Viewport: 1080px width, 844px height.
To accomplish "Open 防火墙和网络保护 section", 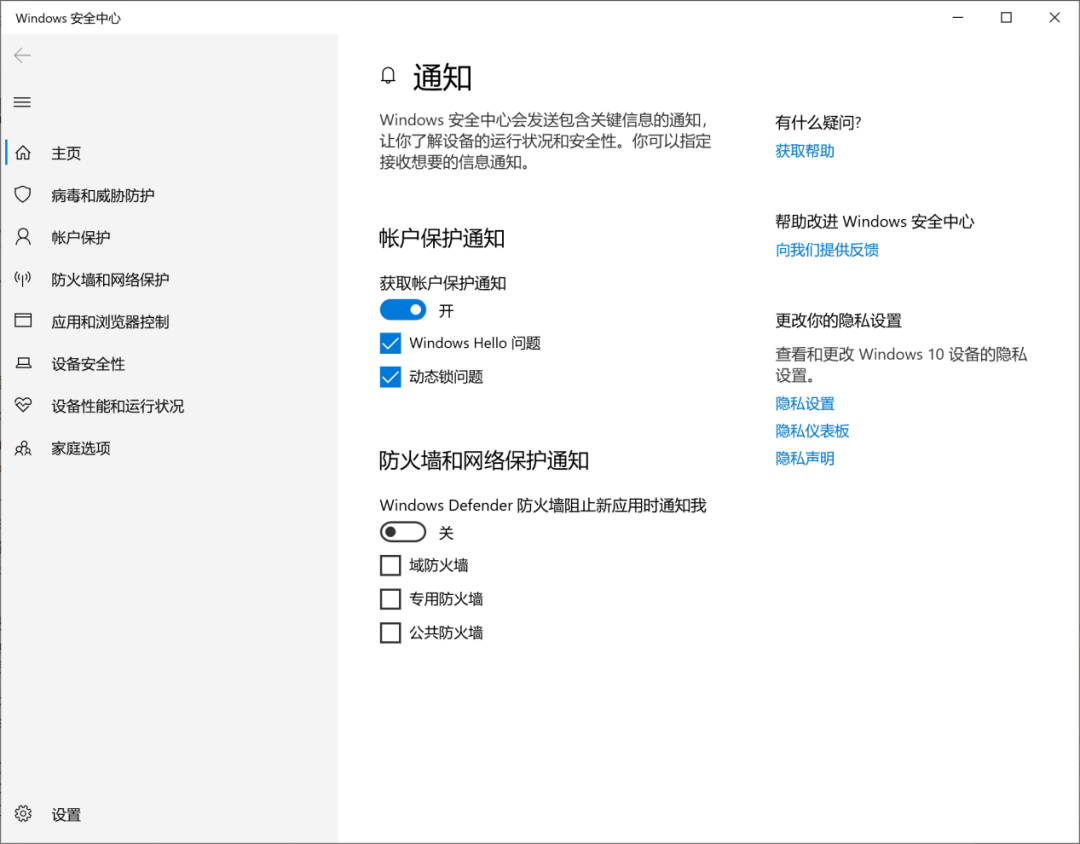I will point(110,280).
